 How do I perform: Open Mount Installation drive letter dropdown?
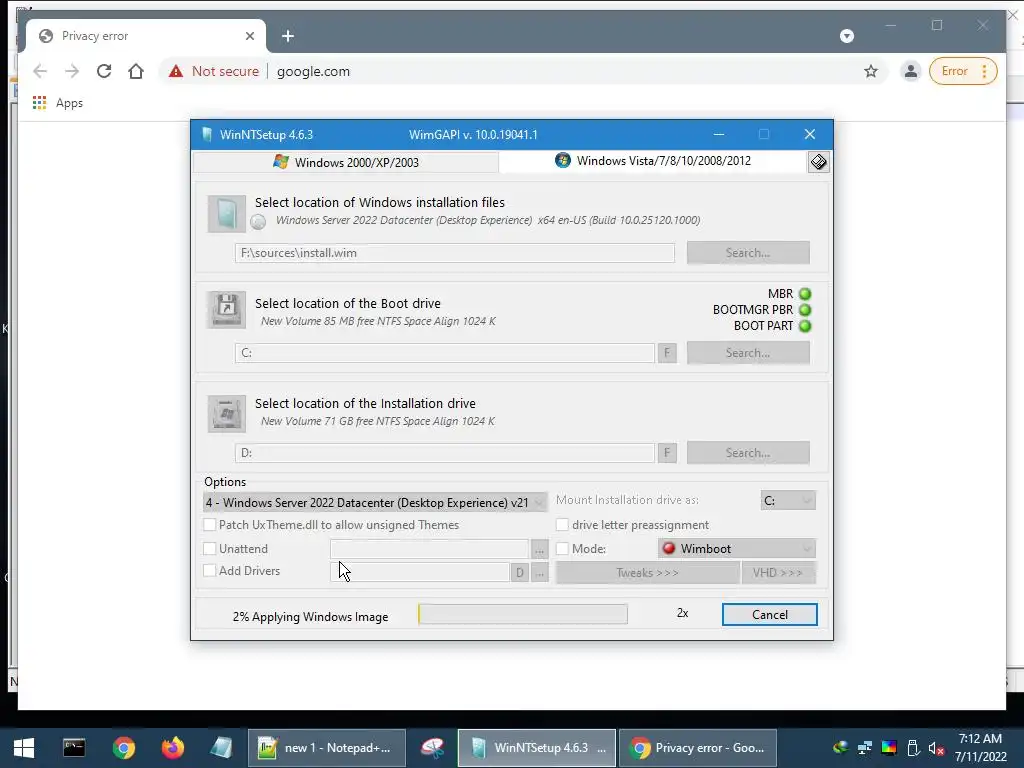click(788, 500)
